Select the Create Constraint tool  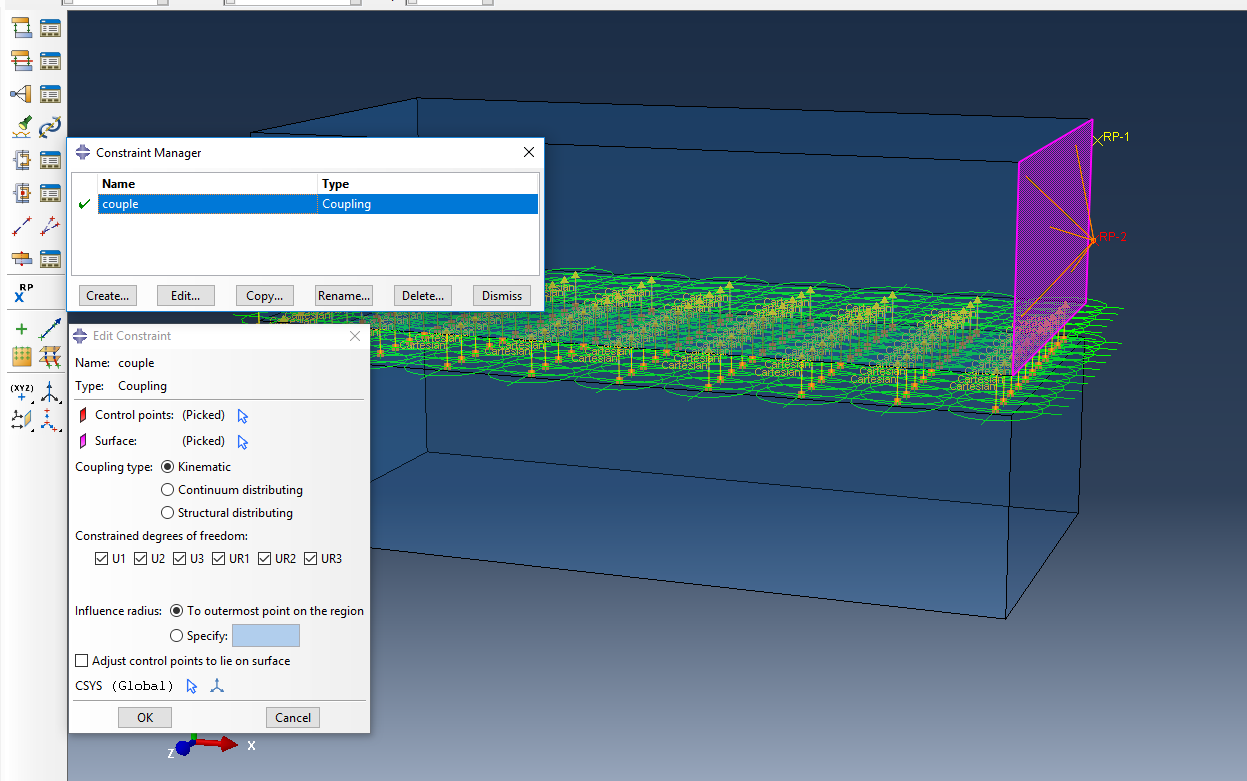21,94
